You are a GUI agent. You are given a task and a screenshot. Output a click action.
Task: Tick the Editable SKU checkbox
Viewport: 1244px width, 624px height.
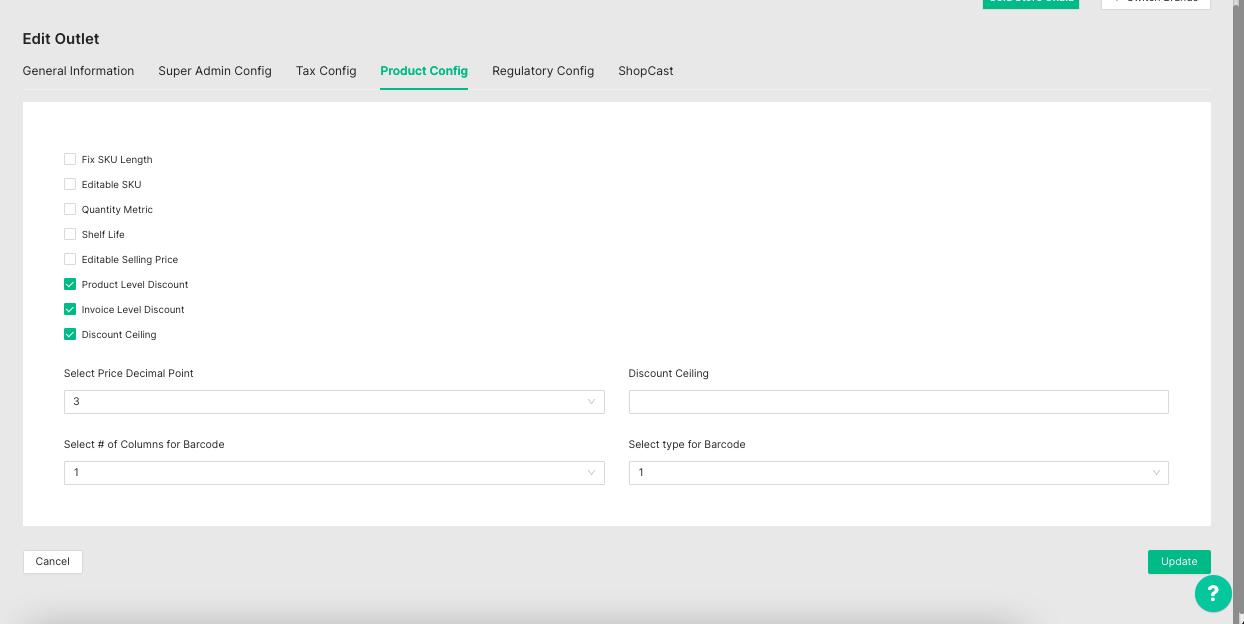click(x=70, y=184)
